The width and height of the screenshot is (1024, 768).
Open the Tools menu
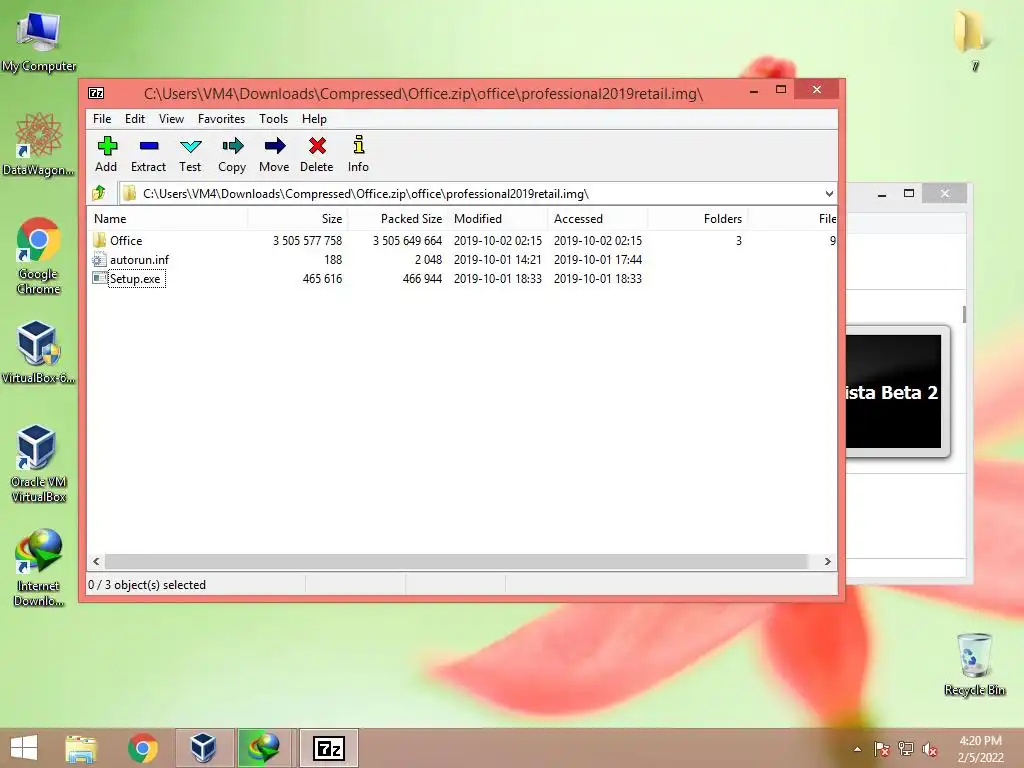click(273, 119)
